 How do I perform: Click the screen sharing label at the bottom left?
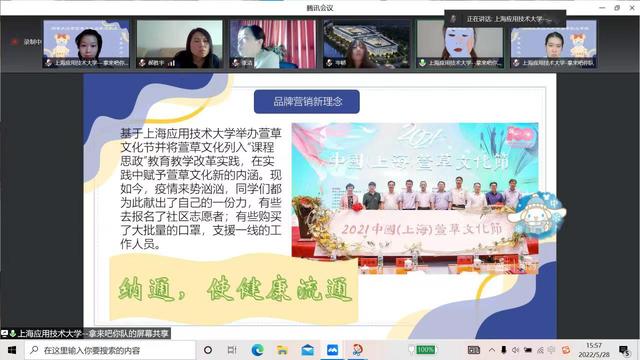[x=85, y=333]
